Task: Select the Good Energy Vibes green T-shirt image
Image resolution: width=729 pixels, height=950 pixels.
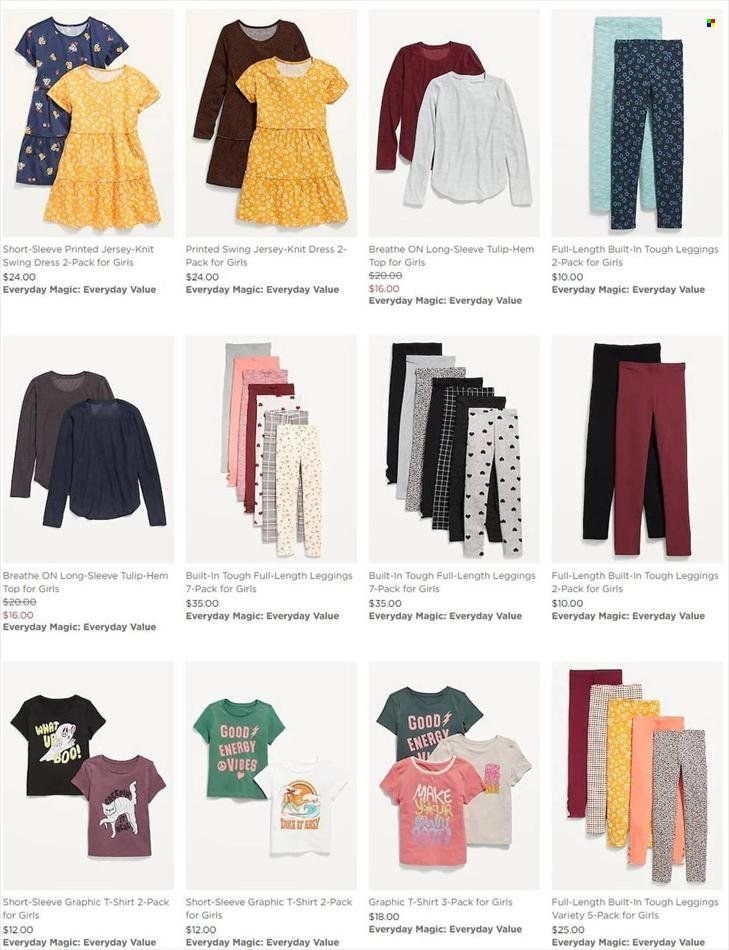Action: pos(271,776)
